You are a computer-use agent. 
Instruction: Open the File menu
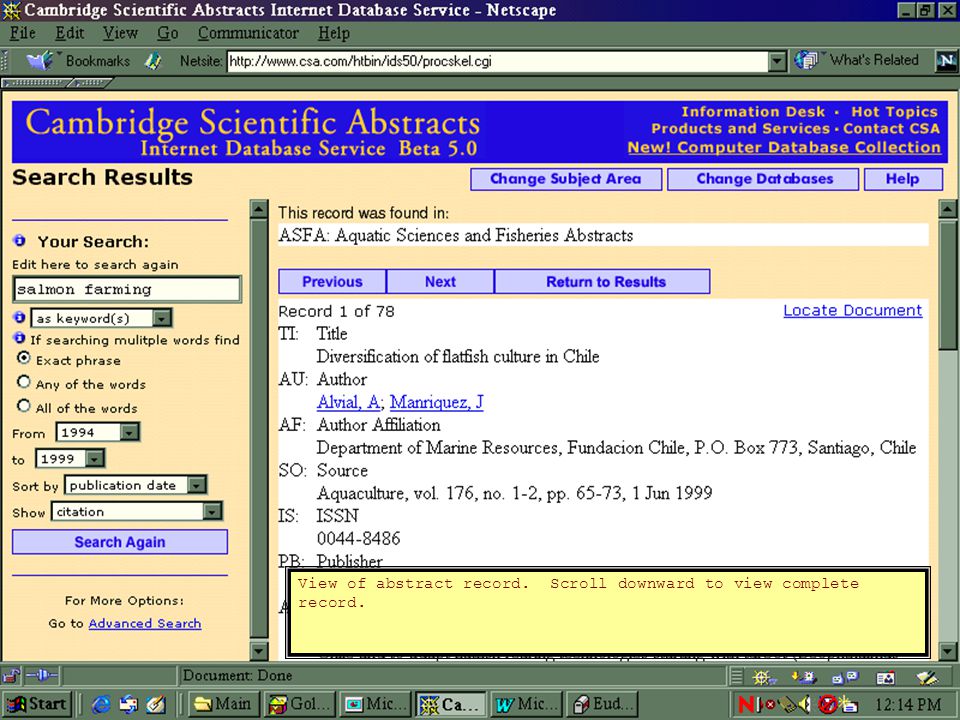pyautogui.click(x=23, y=33)
